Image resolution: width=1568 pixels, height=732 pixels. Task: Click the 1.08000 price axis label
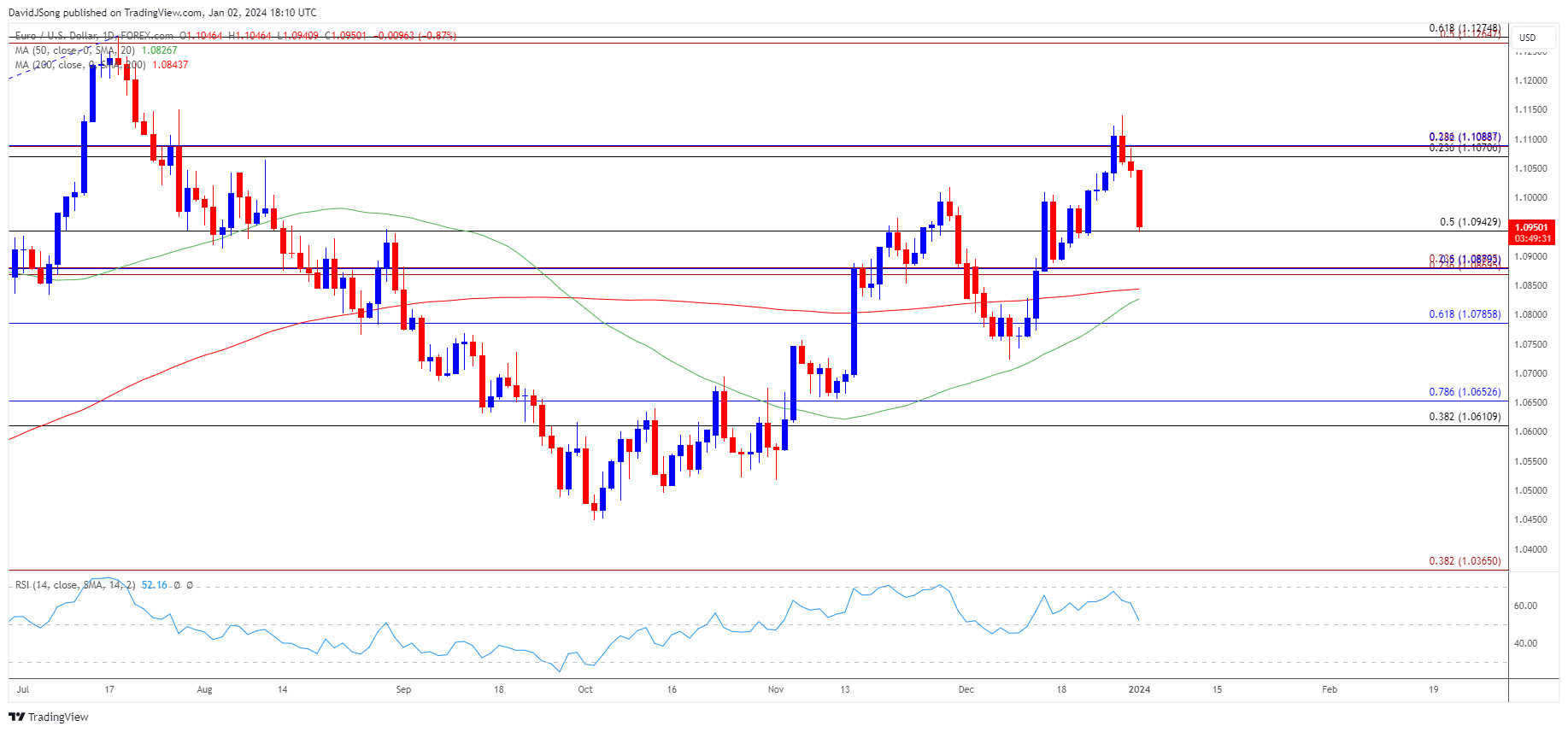click(x=1530, y=314)
